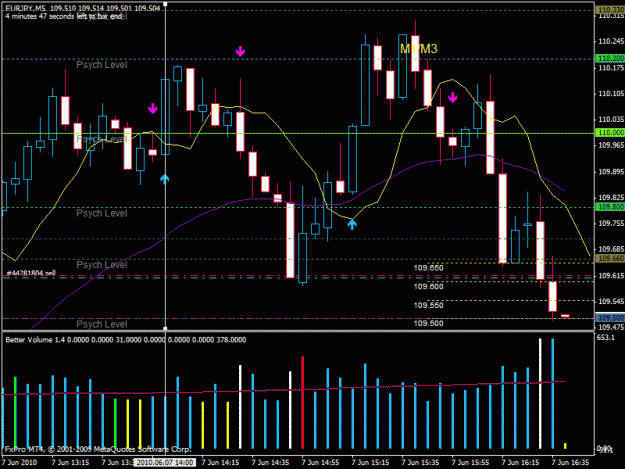625x469 pixels.
Task: Select the short yellow volume bar at far right
Action: pos(565,446)
